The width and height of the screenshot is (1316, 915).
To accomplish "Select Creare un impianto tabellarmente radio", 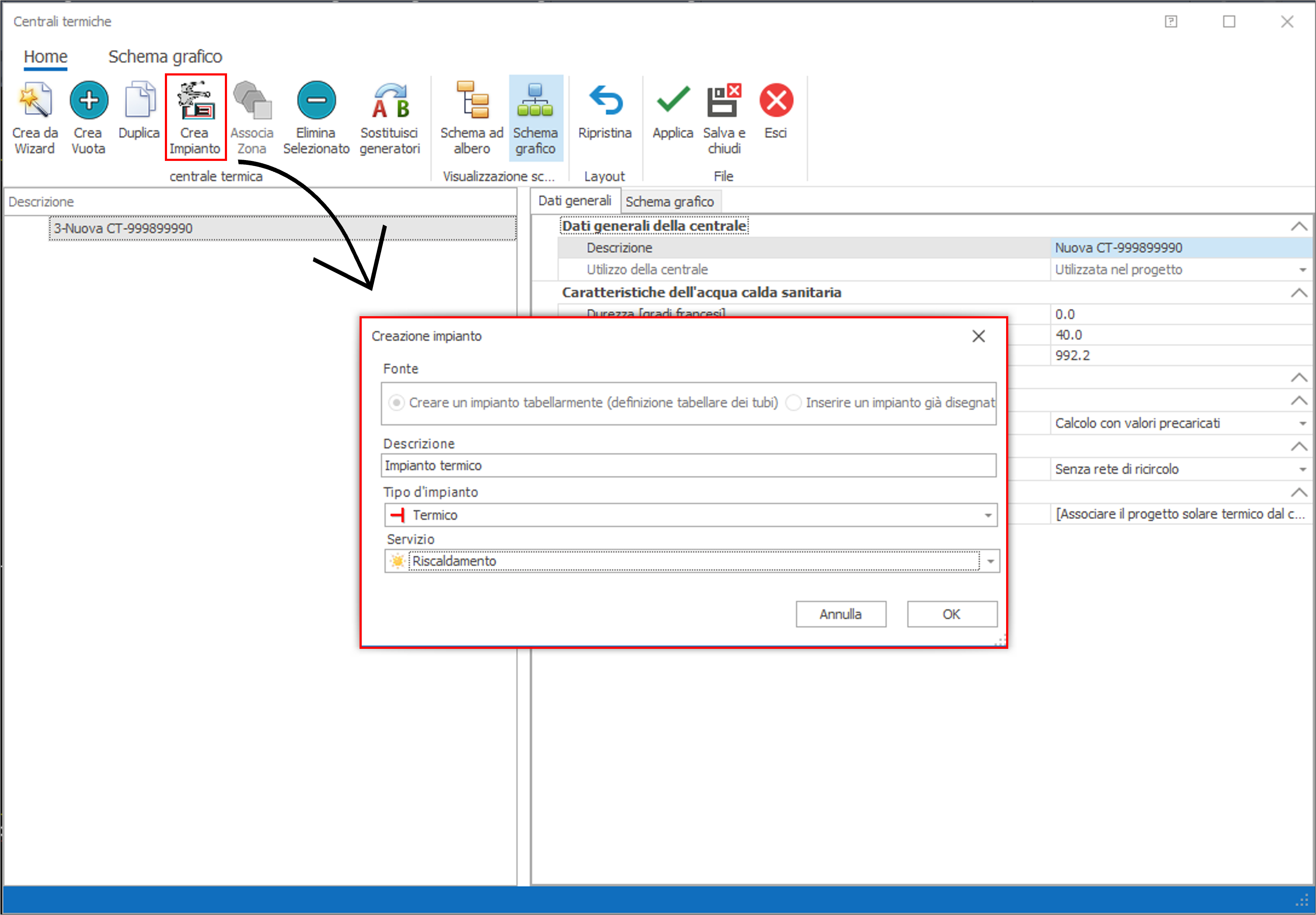I will tap(396, 403).
